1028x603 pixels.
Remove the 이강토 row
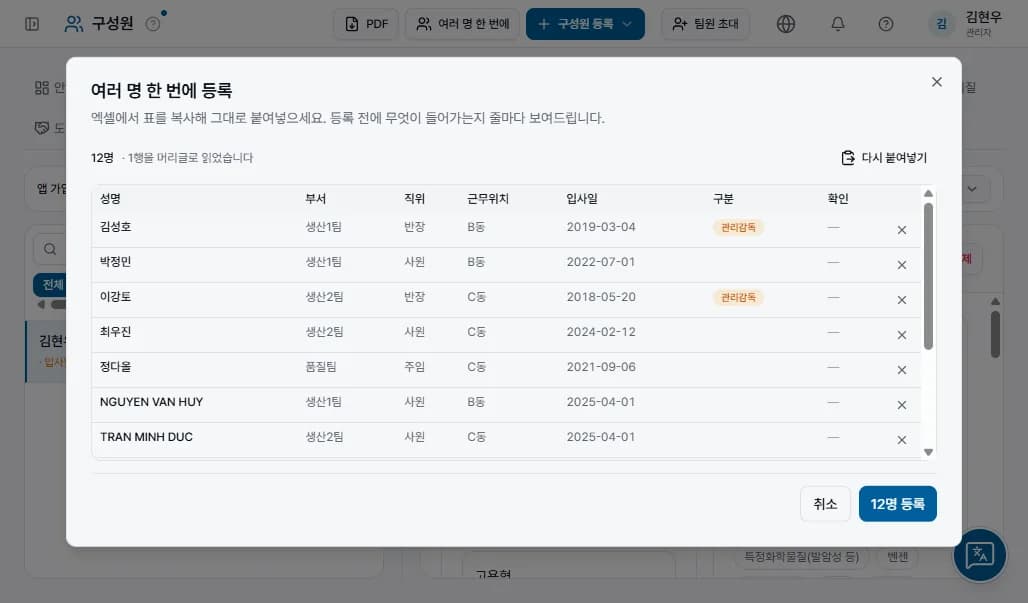(x=901, y=300)
